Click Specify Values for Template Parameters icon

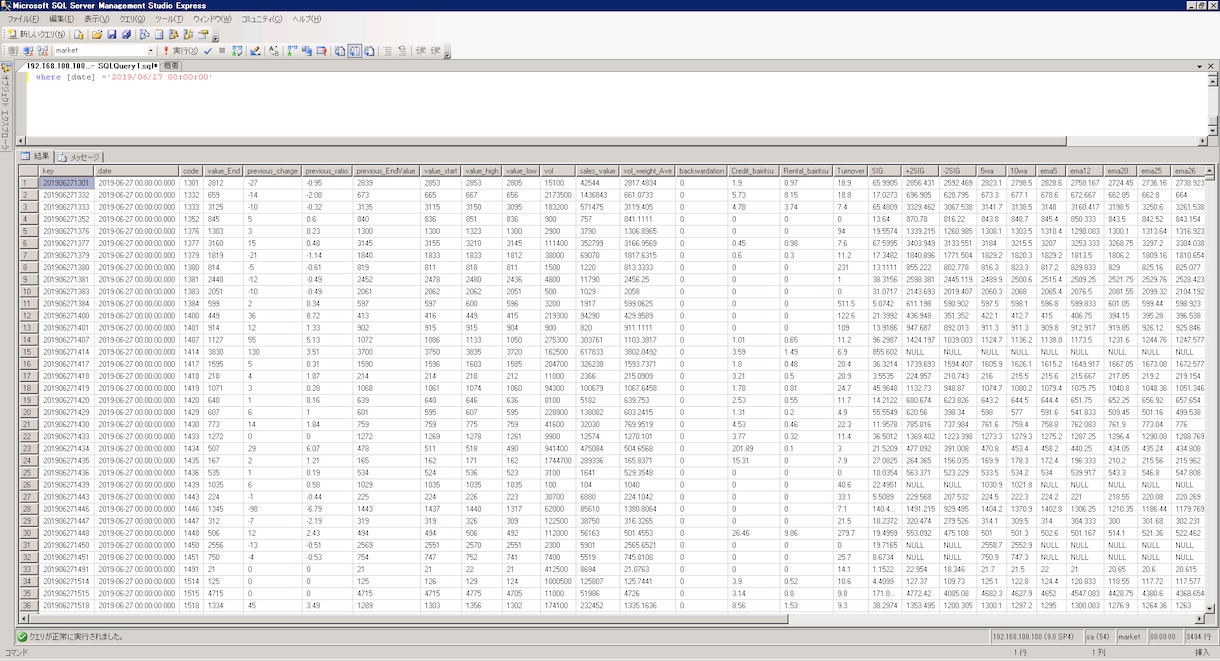(273, 50)
